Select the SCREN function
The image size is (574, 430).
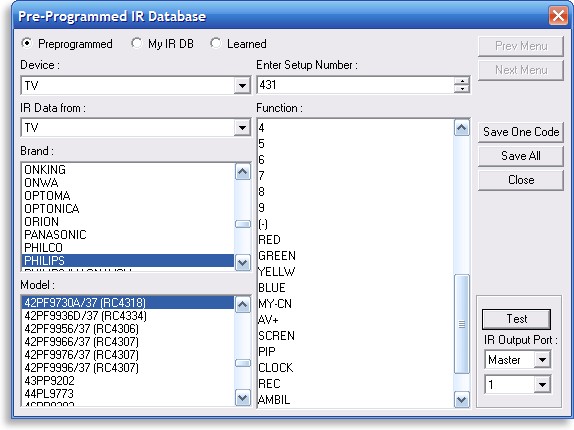355,336
